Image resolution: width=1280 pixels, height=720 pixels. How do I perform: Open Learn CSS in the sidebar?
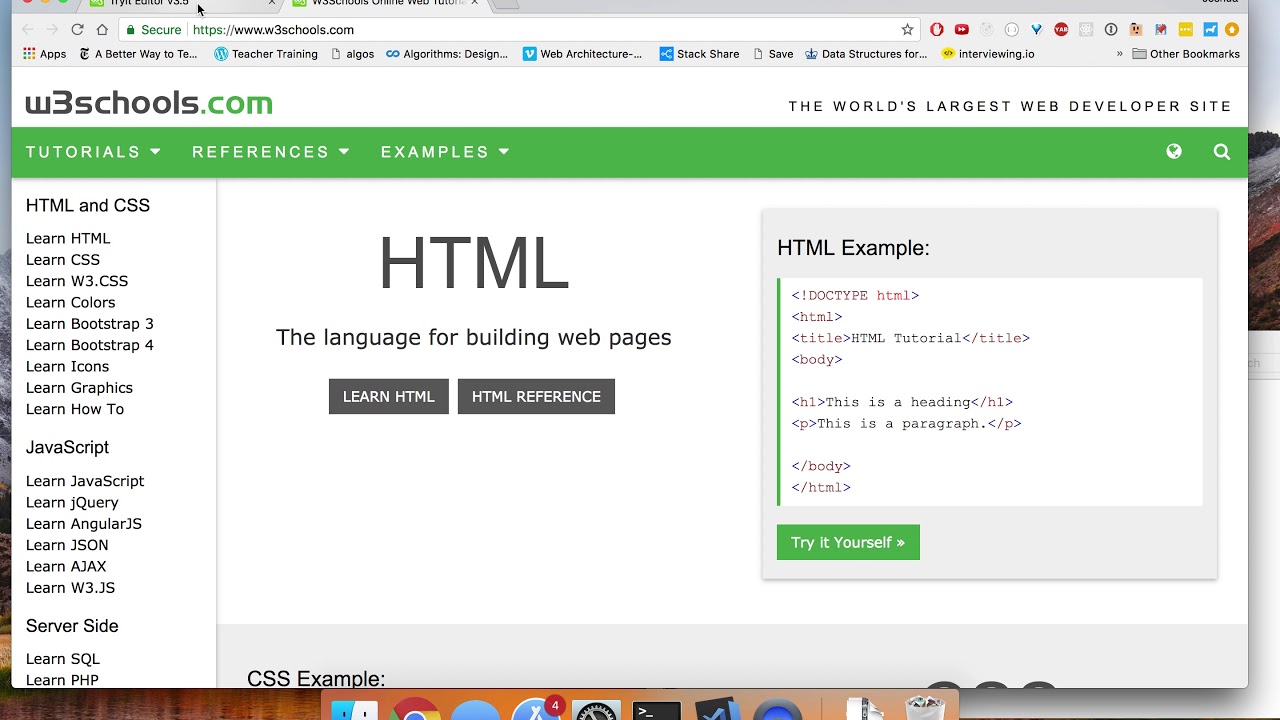(63, 259)
